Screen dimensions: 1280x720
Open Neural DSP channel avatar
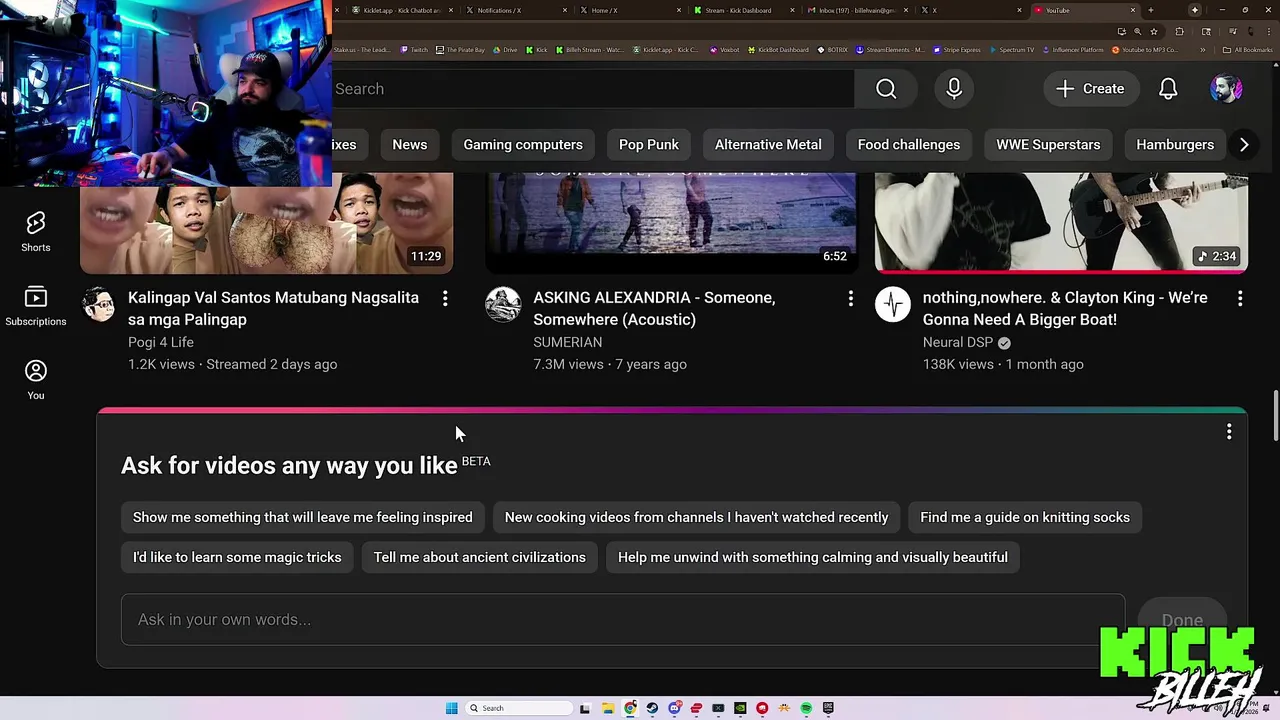[x=893, y=304]
